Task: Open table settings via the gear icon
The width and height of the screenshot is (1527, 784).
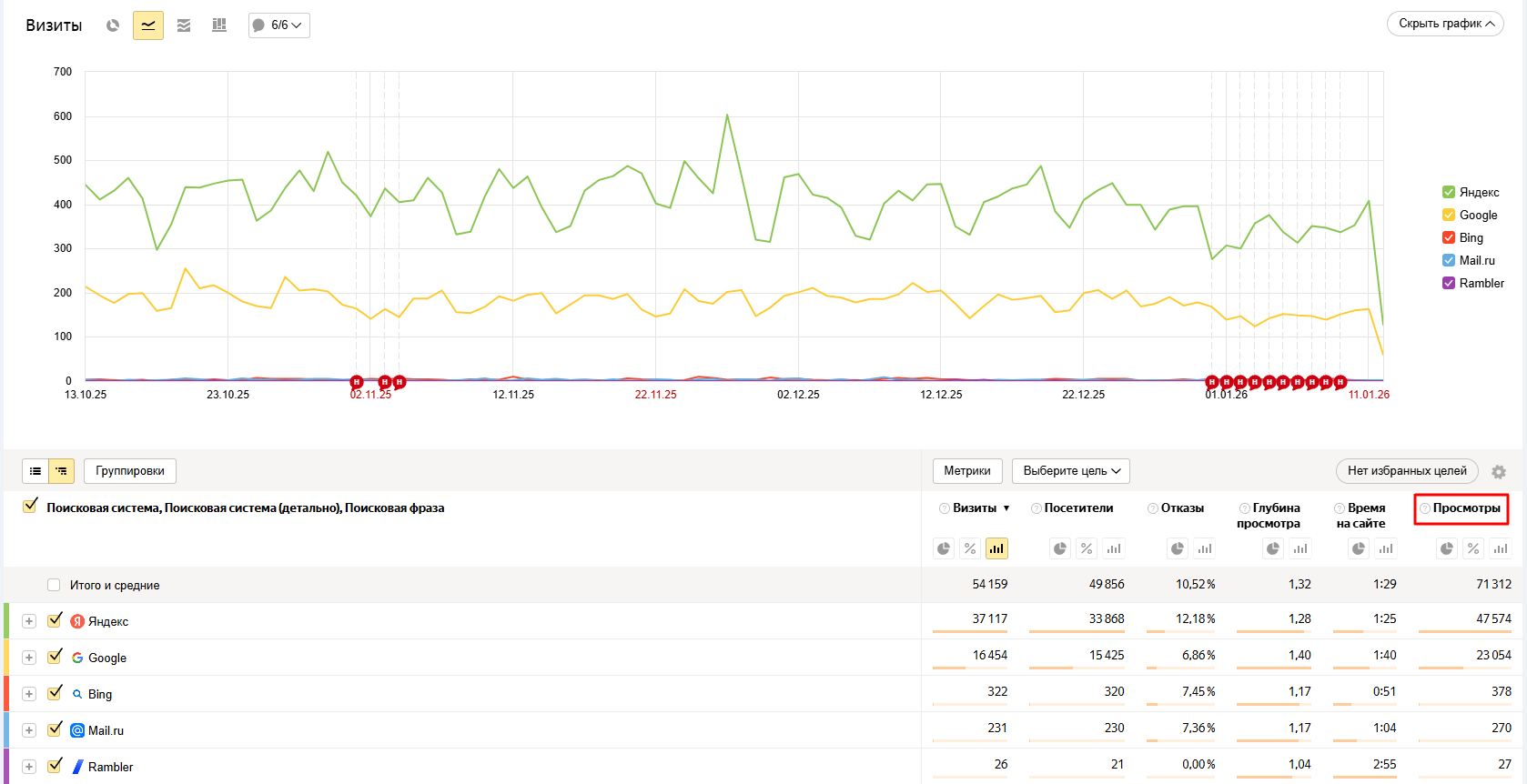Action: point(1499,472)
